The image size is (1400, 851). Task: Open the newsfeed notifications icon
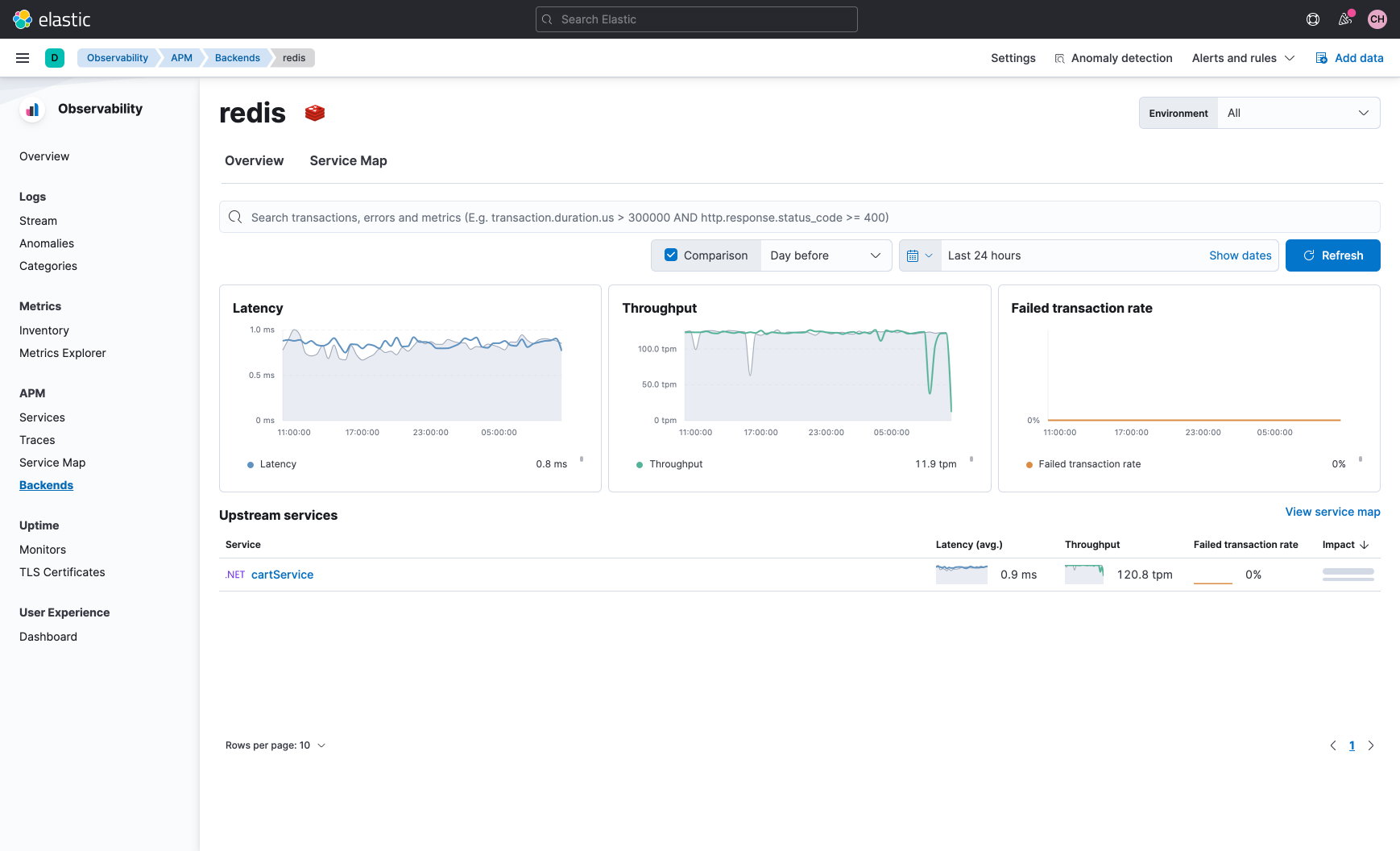pos(1344,19)
